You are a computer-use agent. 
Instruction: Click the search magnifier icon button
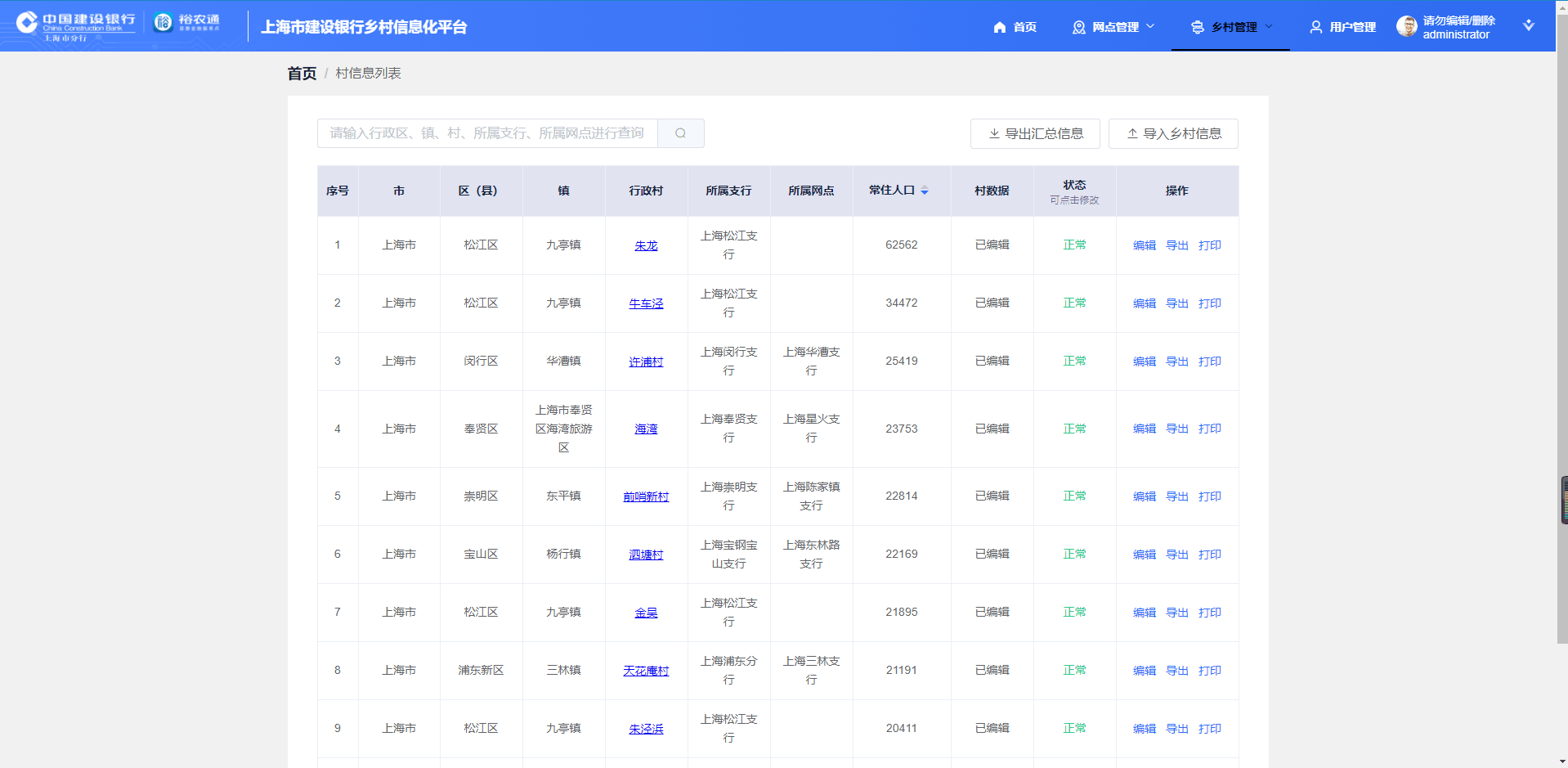[x=680, y=133]
